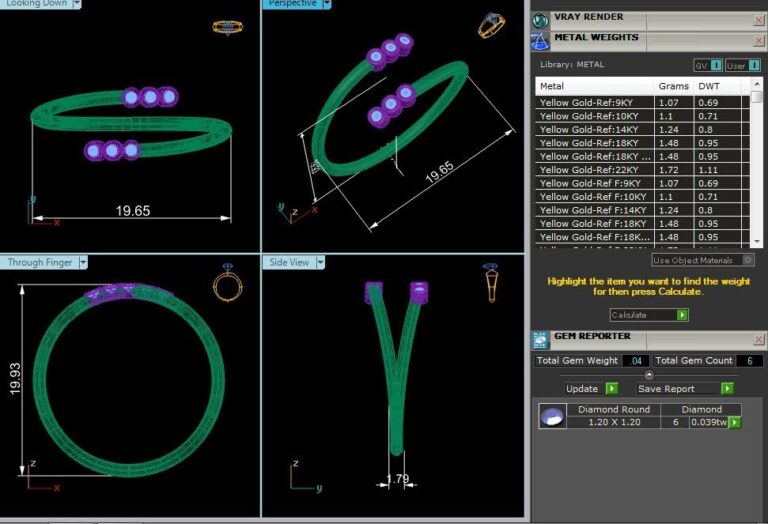Select the Perspective viewport tab
This screenshot has height=524, width=768.
pos(292,4)
